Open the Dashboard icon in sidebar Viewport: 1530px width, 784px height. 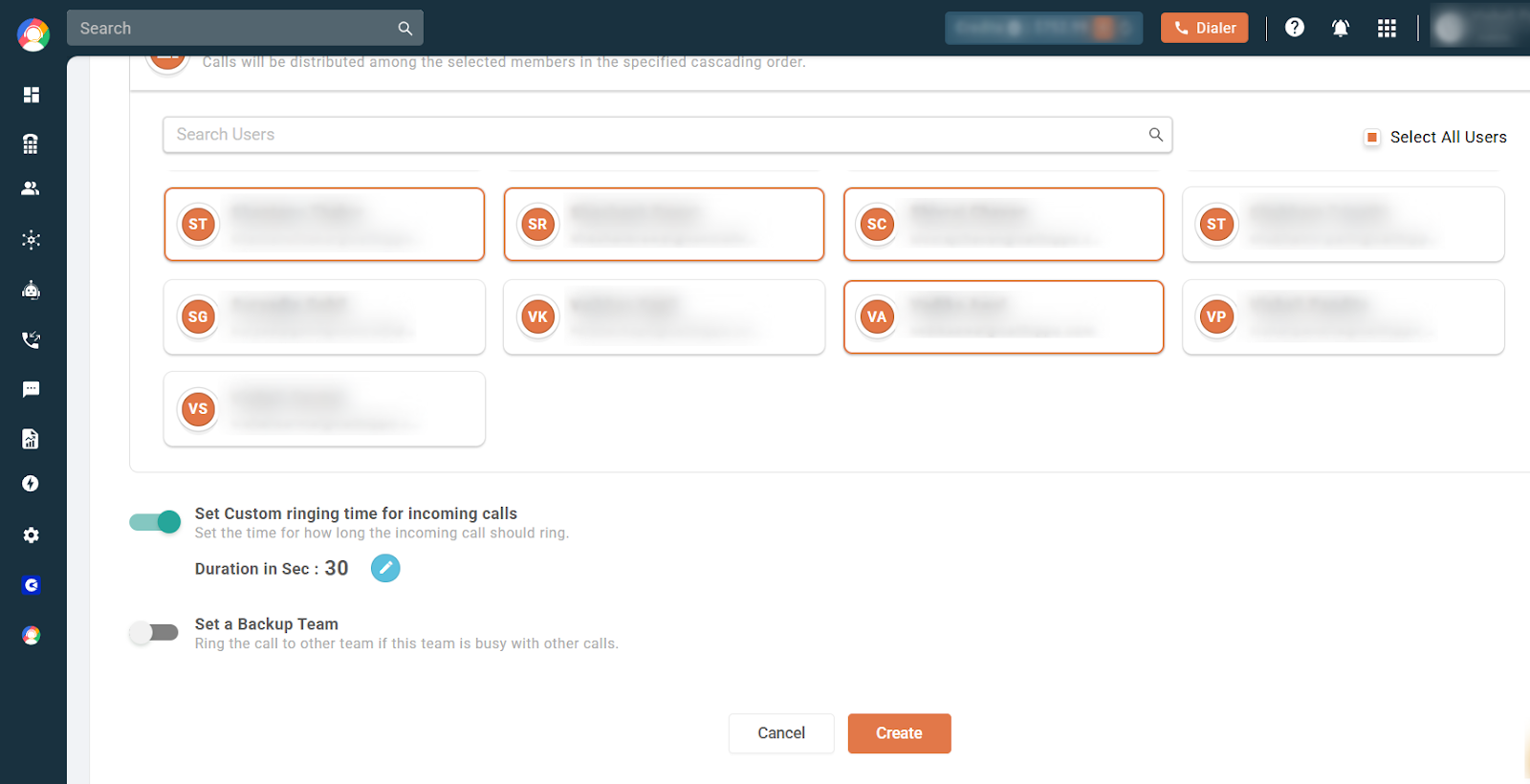[32, 95]
